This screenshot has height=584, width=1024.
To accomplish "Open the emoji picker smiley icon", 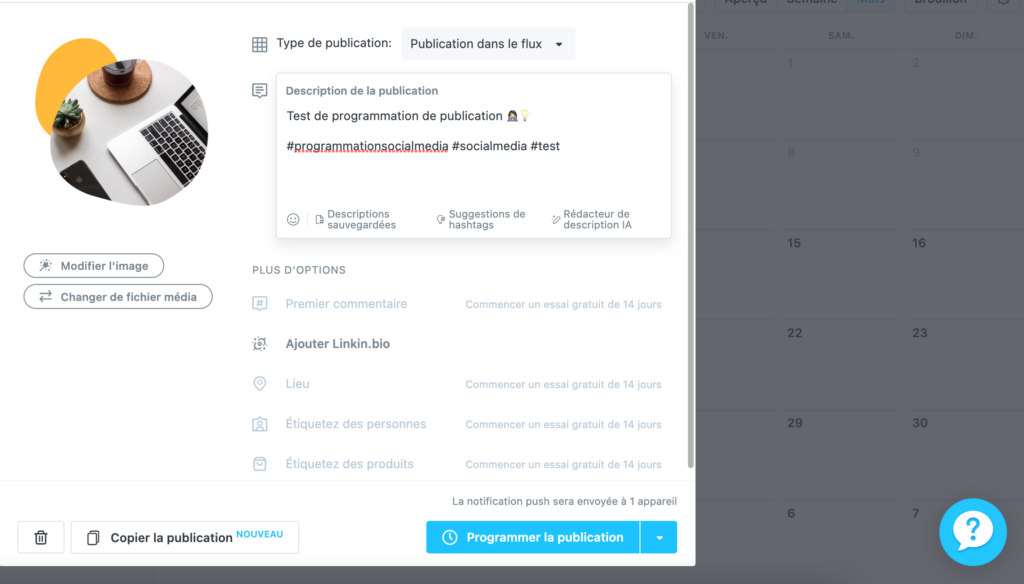I will pyautogui.click(x=293, y=219).
